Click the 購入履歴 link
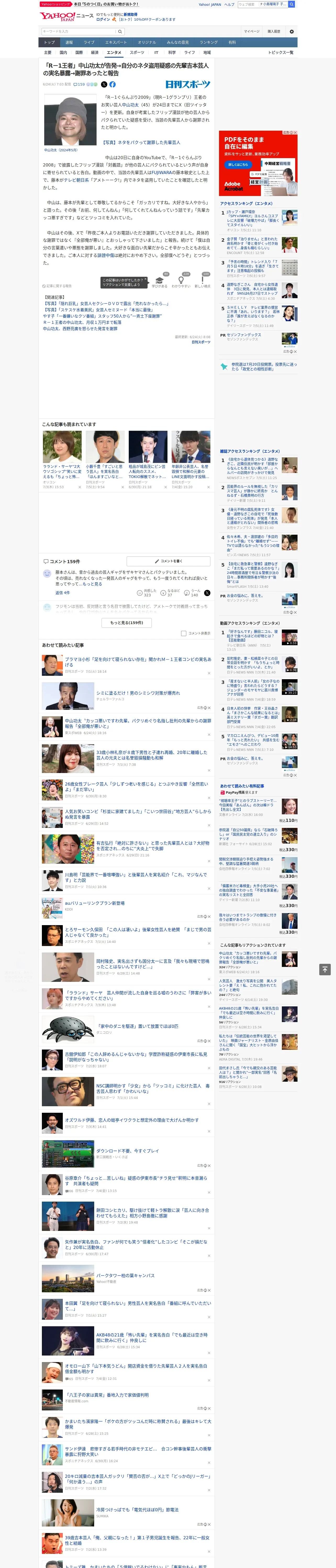Screen dimensions: 336x1568 pyautogui.click(x=274, y=31)
